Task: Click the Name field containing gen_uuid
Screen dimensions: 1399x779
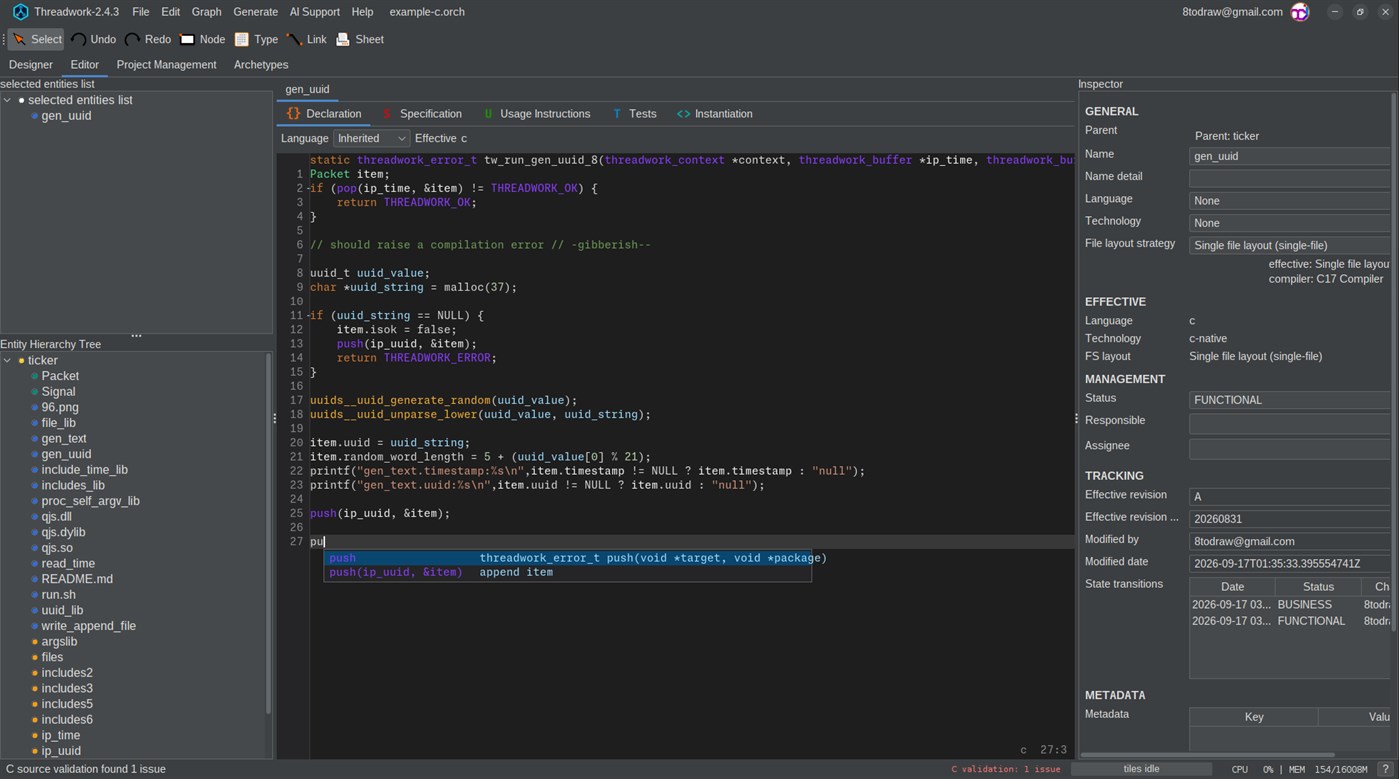Action: tap(1290, 156)
